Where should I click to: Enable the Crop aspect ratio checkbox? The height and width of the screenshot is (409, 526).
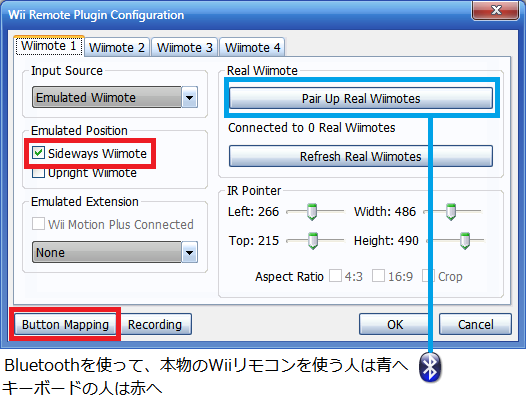click(427, 276)
